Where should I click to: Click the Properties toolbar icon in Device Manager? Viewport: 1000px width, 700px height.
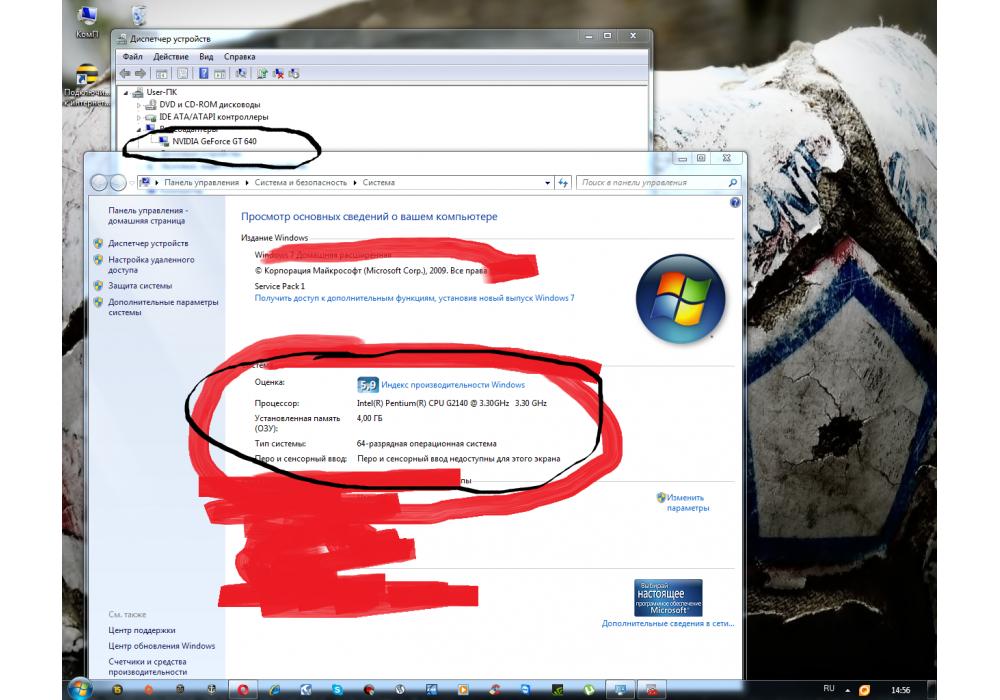(x=182, y=74)
